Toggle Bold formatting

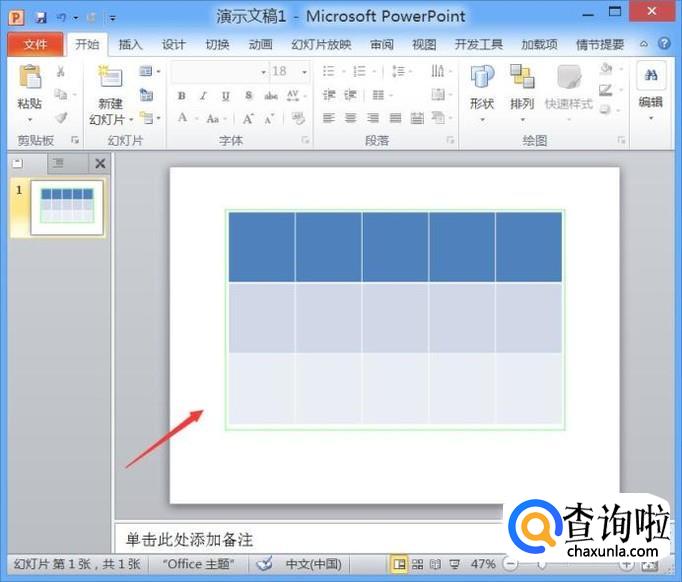181,96
